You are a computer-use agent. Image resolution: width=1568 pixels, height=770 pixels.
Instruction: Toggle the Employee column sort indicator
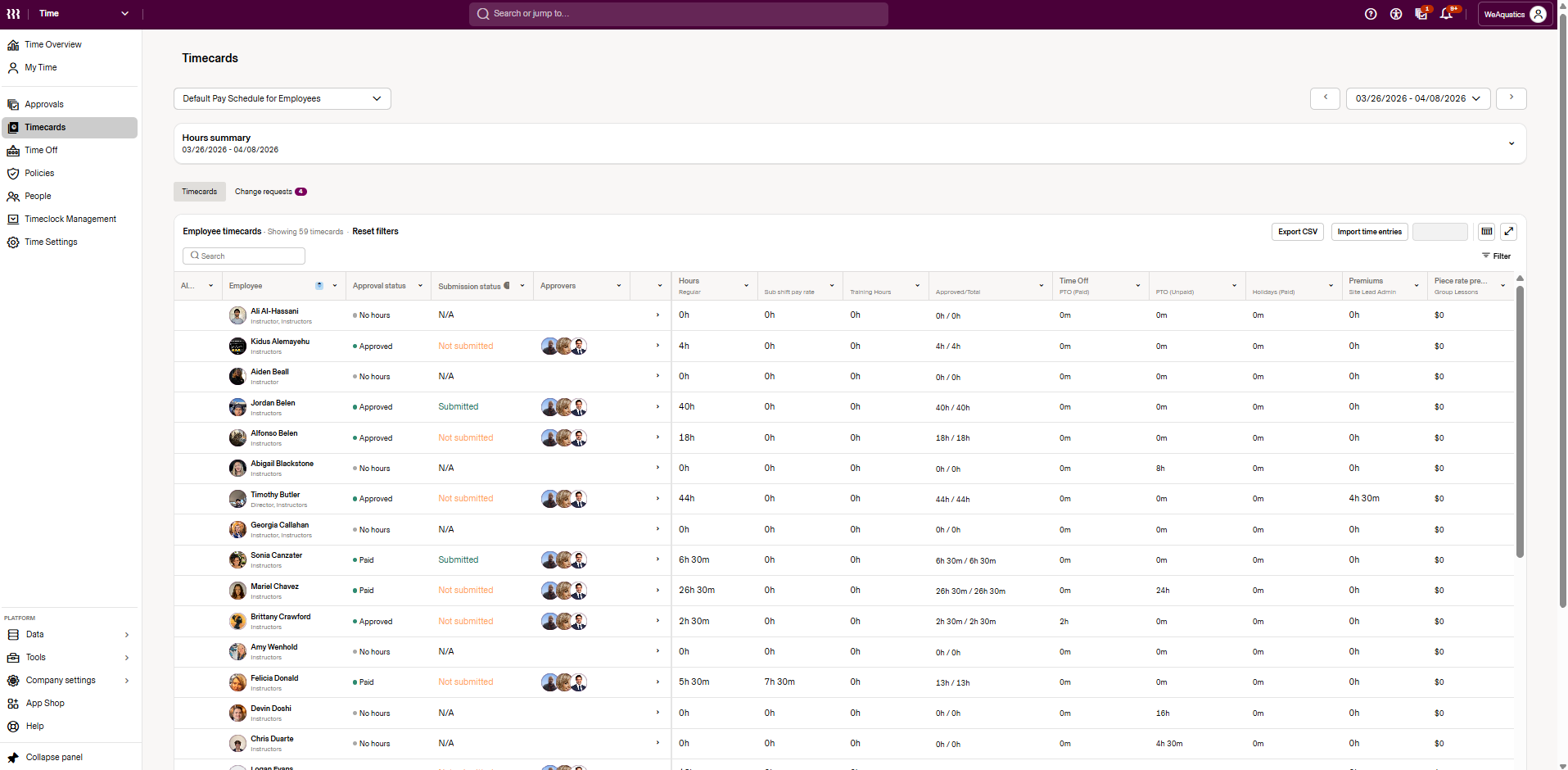tap(319, 286)
